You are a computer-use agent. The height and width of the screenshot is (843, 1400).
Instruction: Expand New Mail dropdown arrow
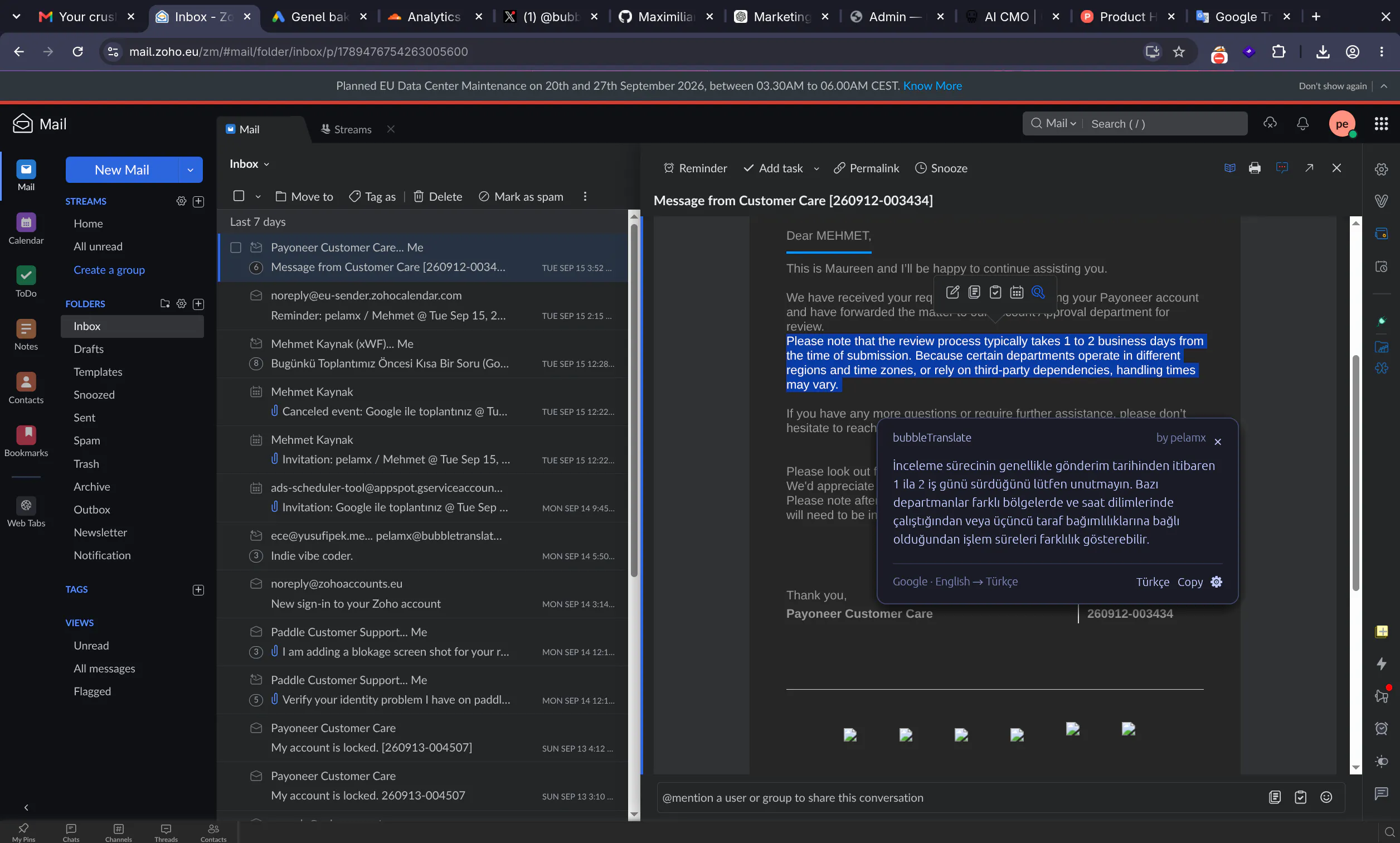click(x=190, y=170)
